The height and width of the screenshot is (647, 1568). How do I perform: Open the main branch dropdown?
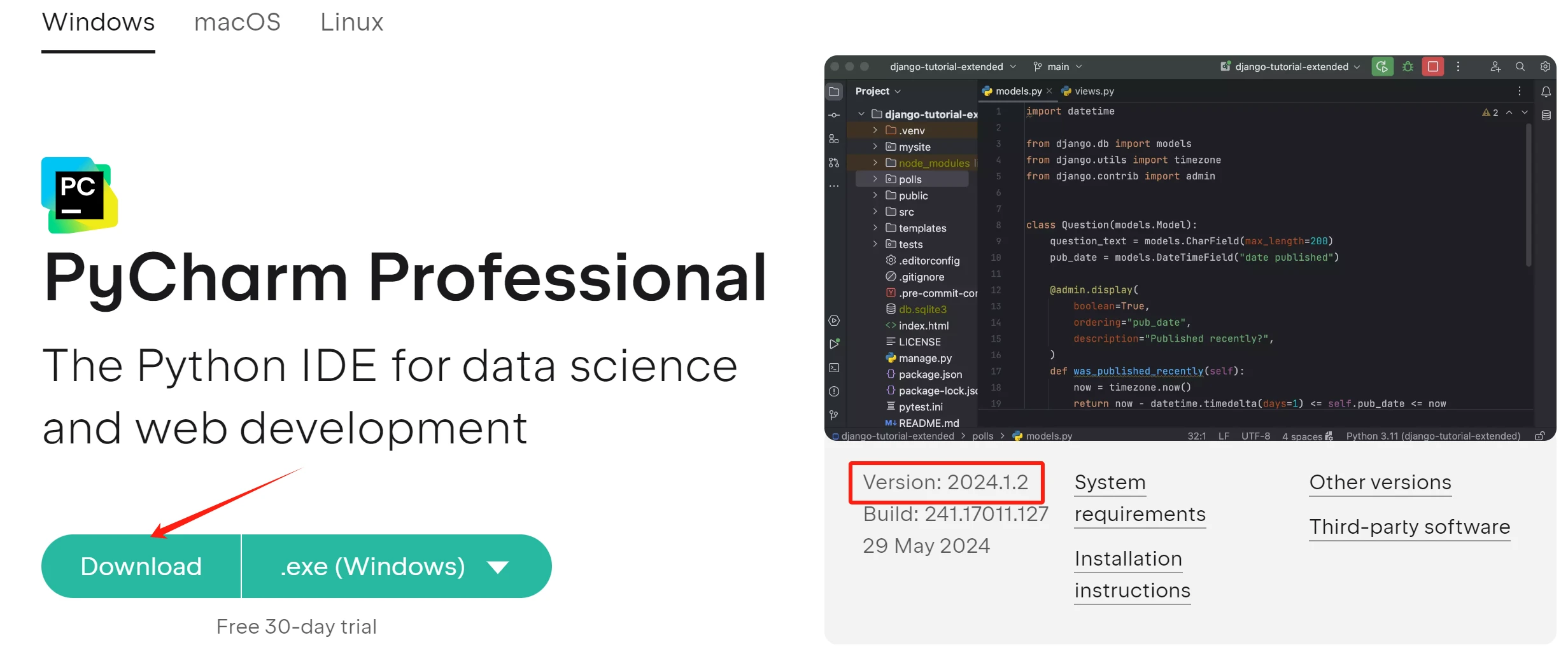(x=1057, y=67)
